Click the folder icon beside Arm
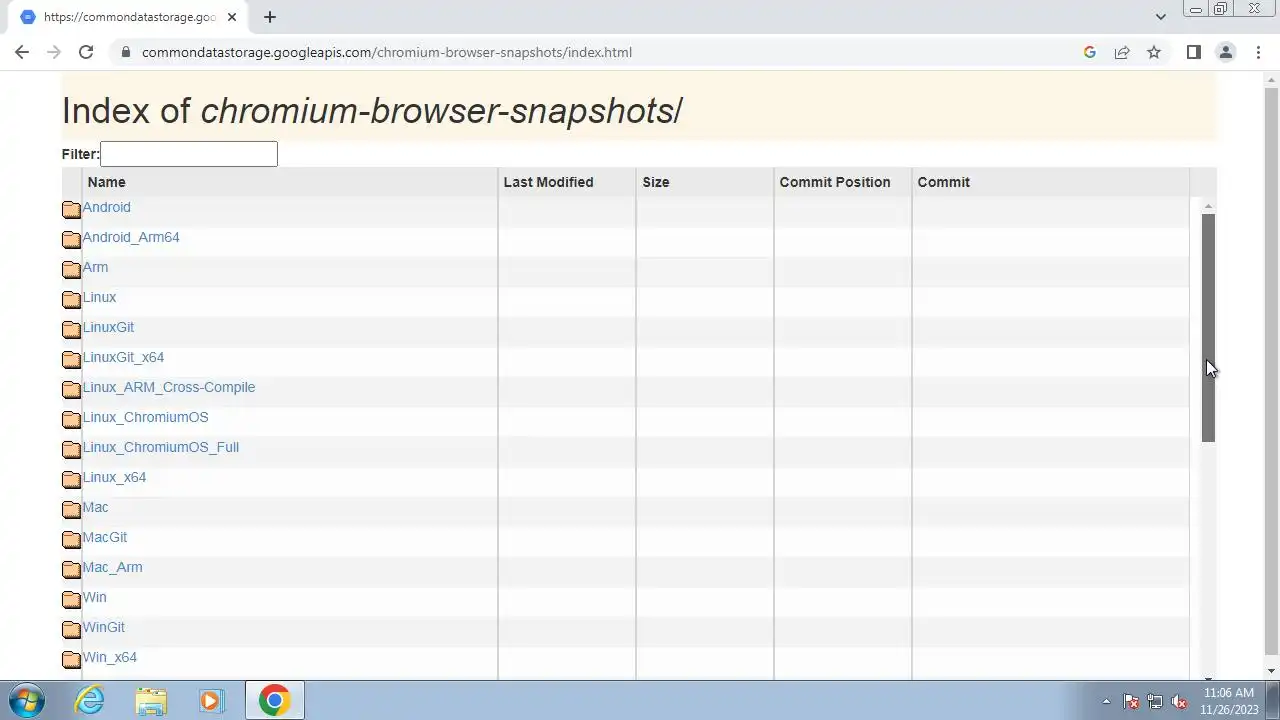The width and height of the screenshot is (1280, 720). point(71,269)
